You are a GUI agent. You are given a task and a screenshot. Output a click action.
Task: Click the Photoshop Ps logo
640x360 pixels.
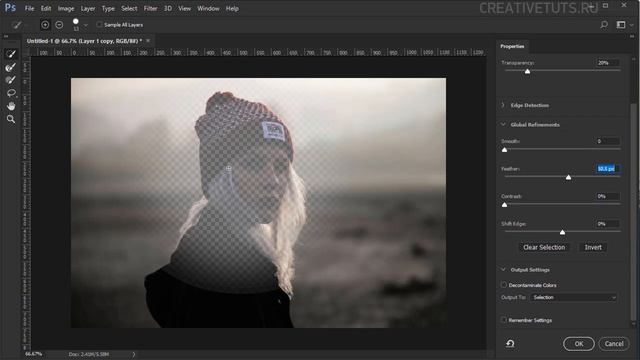click(x=10, y=8)
